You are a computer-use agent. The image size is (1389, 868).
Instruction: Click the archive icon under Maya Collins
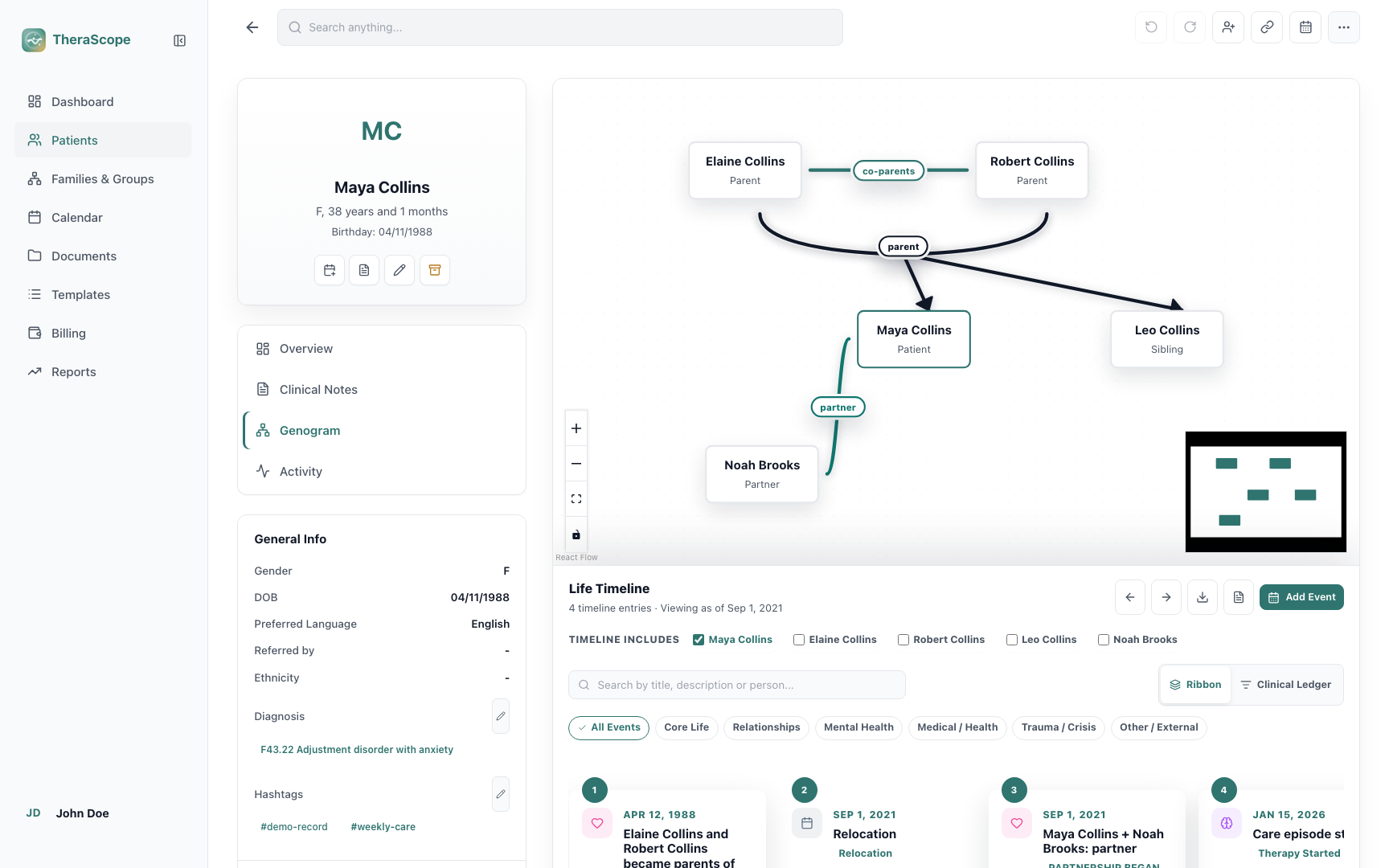[435, 270]
